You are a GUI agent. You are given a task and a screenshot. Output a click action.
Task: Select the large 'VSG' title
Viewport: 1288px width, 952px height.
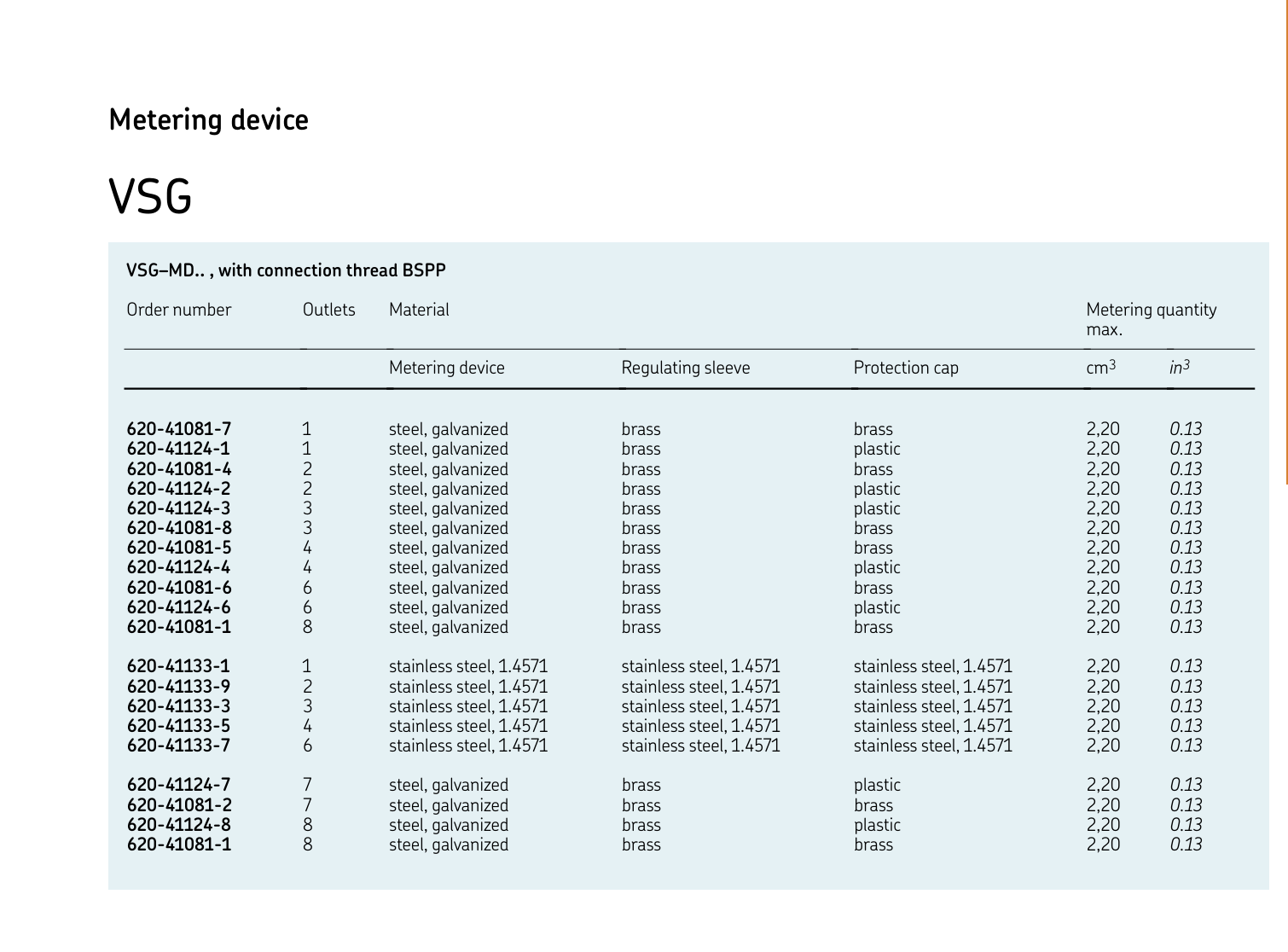pyautogui.click(x=150, y=197)
